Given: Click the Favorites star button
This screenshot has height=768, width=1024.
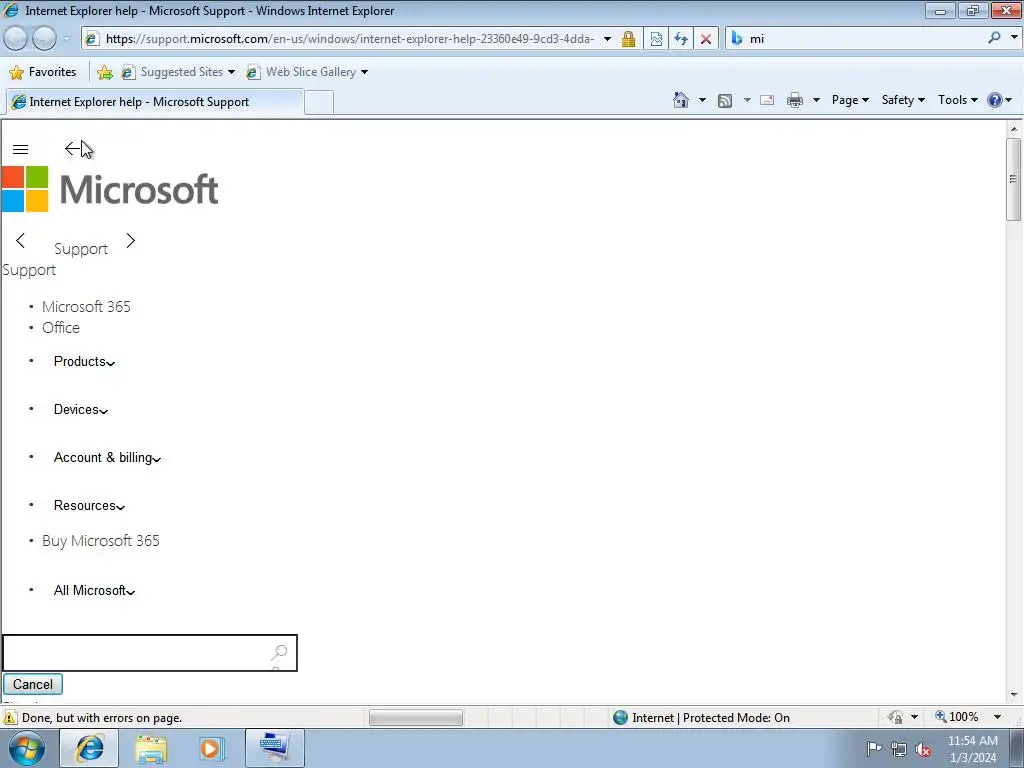Looking at the screenshot, I should click(43, 72).
